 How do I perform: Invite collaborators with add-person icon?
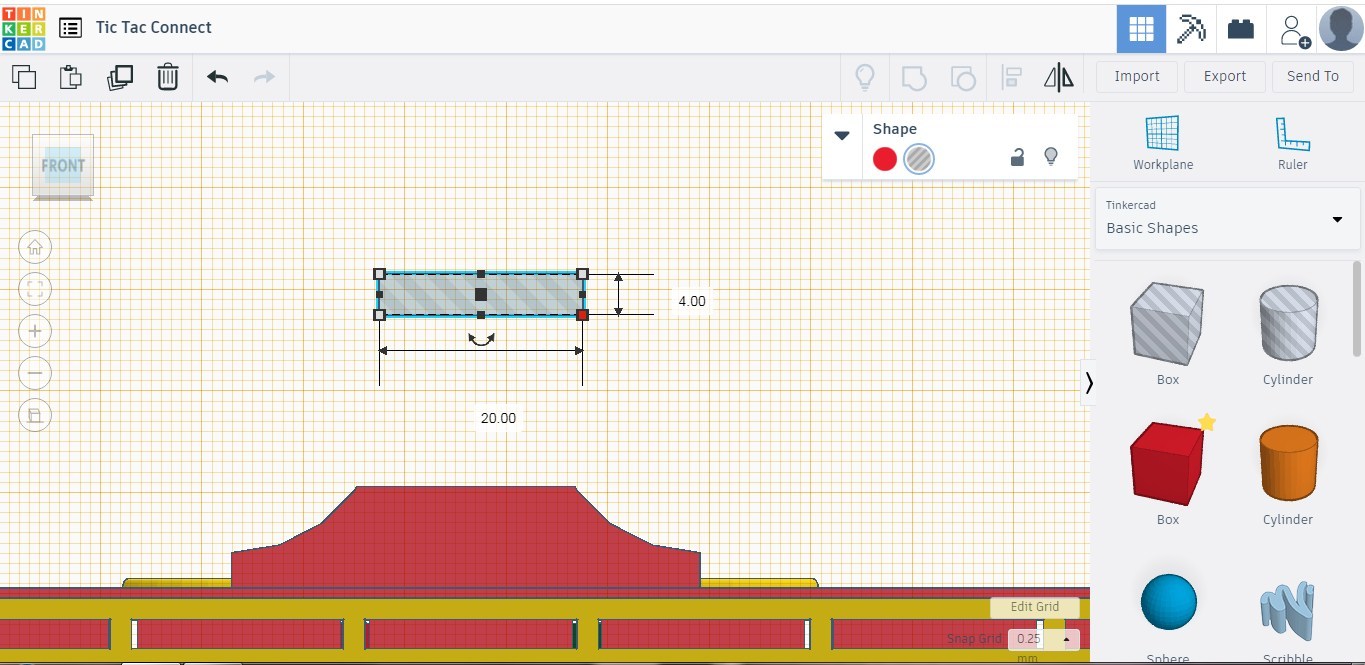(x=1294, y=29)
